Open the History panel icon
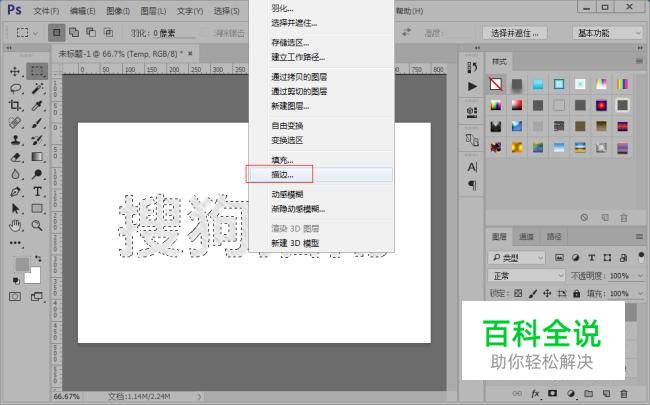Viewport: 650px width, 405px height. pyautogui.click(x=472, y=67)
